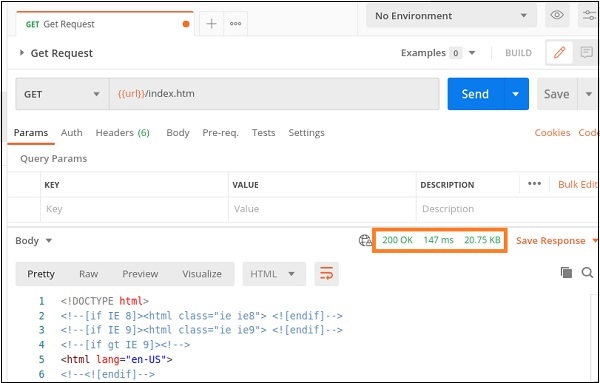Open the comments icon beside the pencil

pyautogui.click(x=586, y=52)
